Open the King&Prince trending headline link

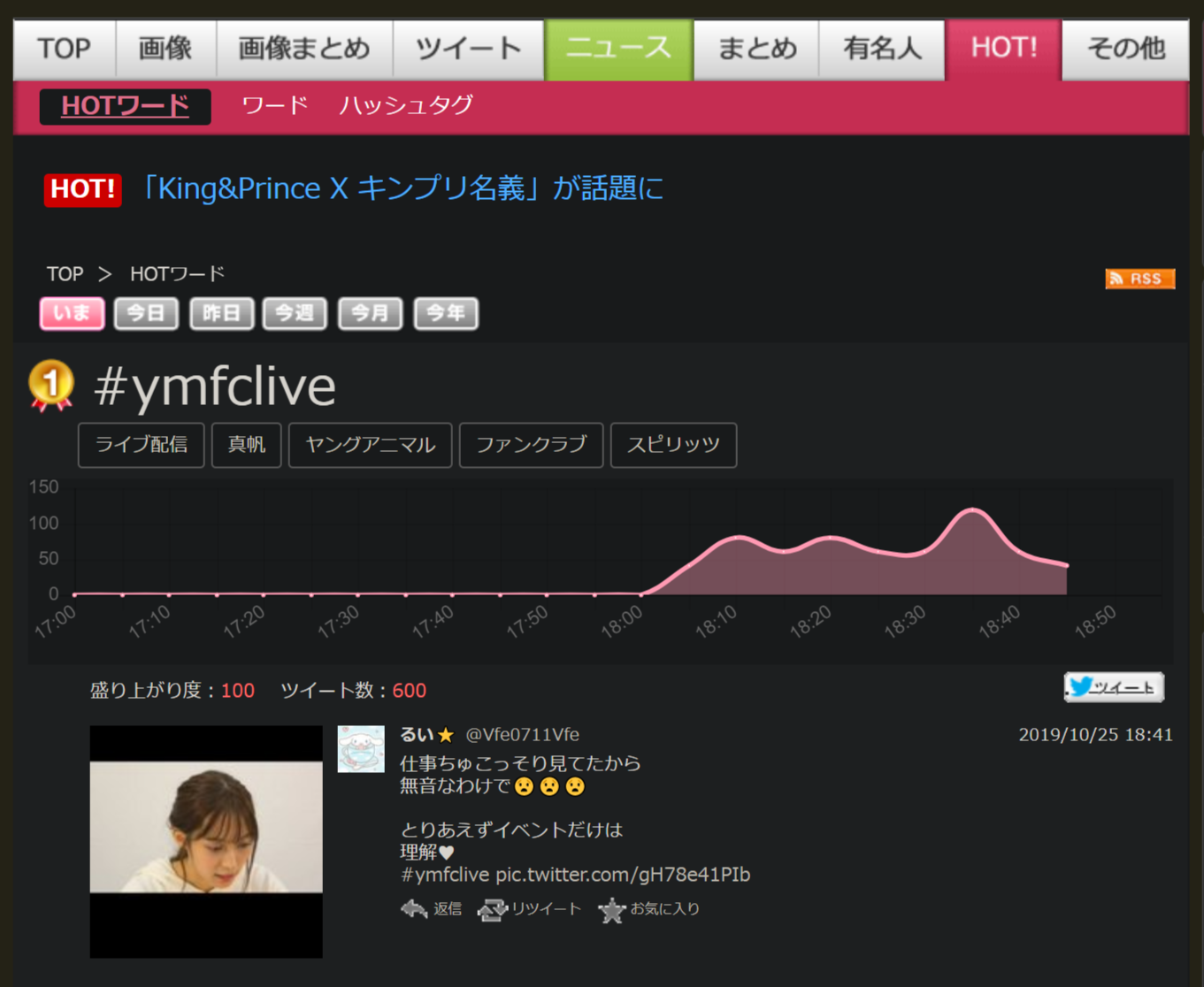tap(403, 188)
